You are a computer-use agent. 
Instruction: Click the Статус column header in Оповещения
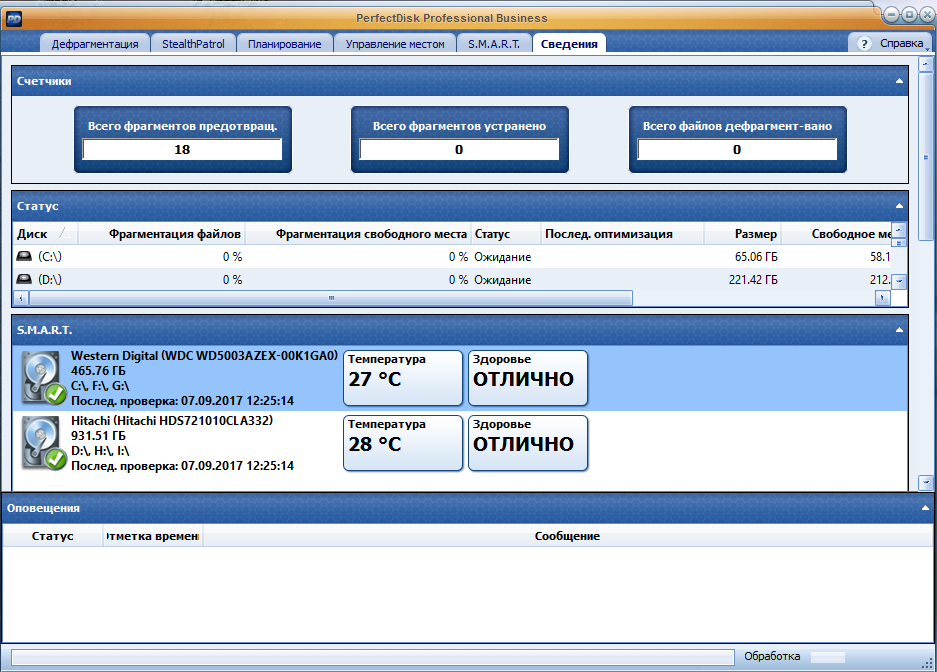(x=53, y=536)
